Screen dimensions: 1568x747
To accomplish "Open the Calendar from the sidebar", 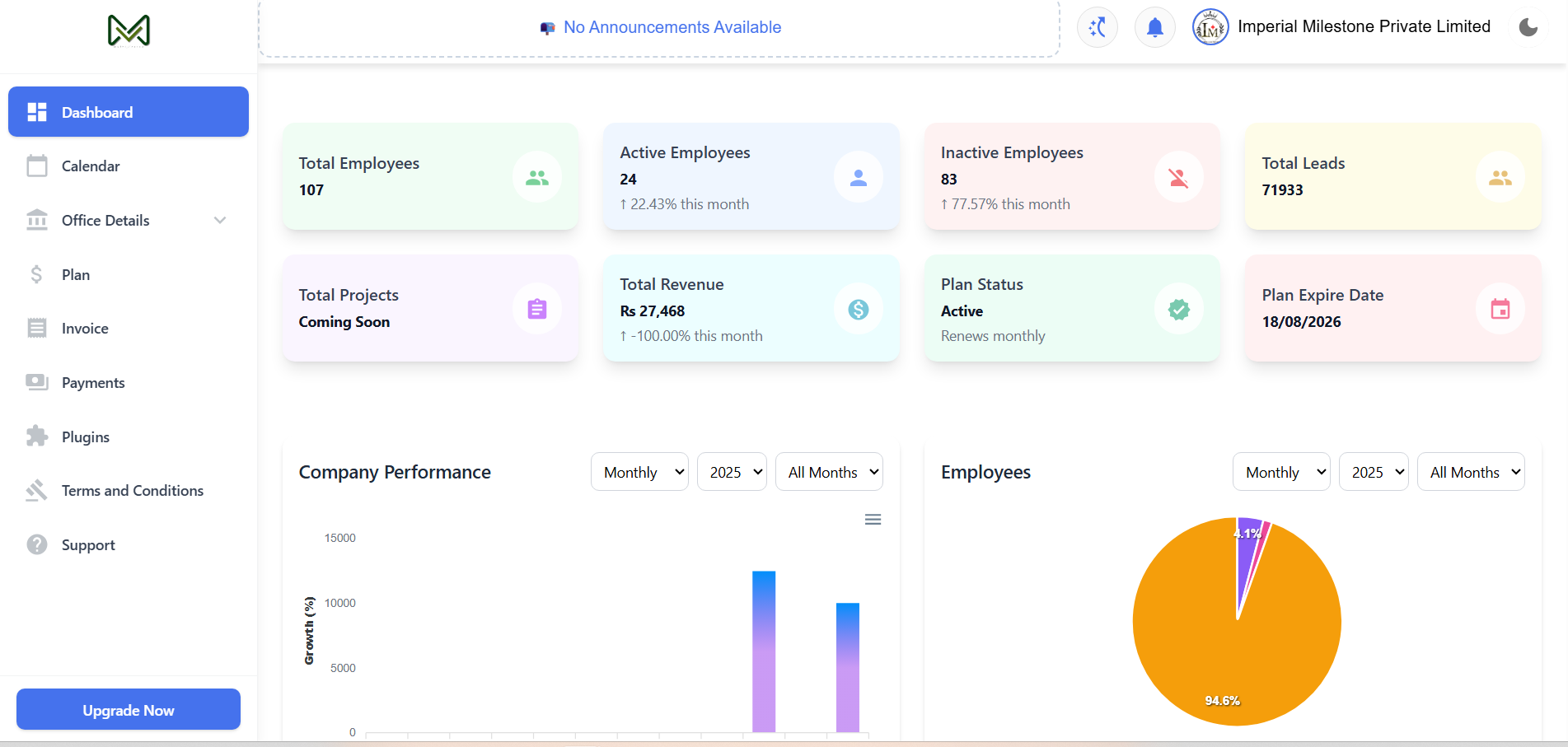I will pyautogui.click(x=91, y=166).
